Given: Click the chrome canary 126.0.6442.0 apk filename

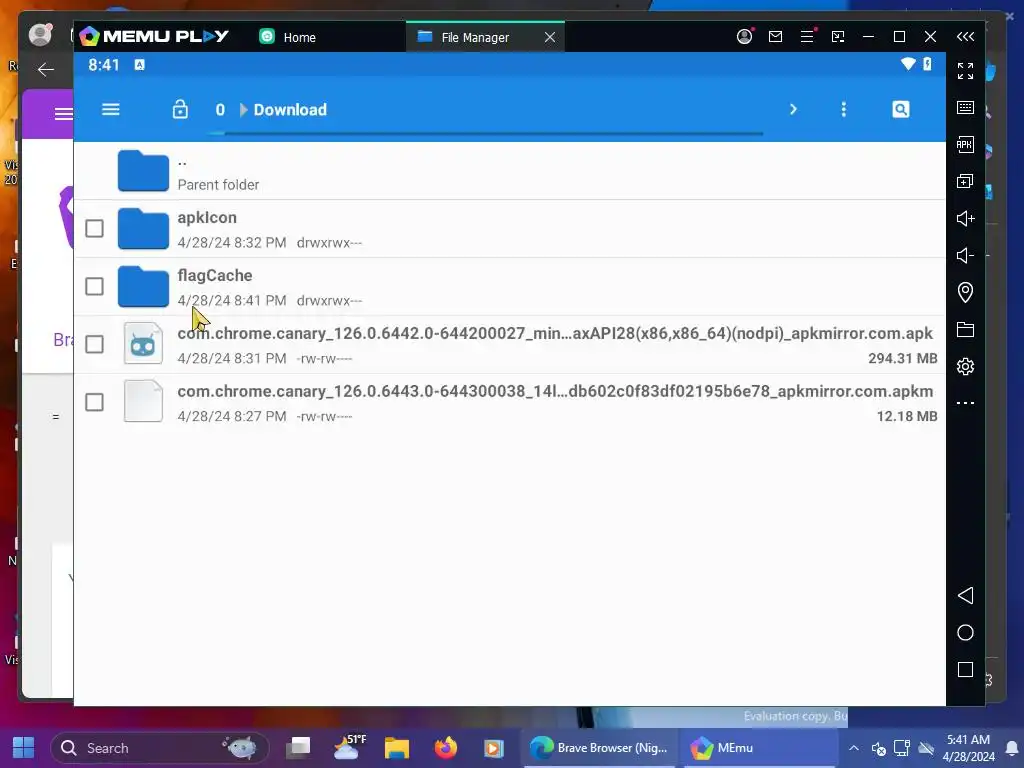Looking at the screenshot, I should tap(555, 334).
